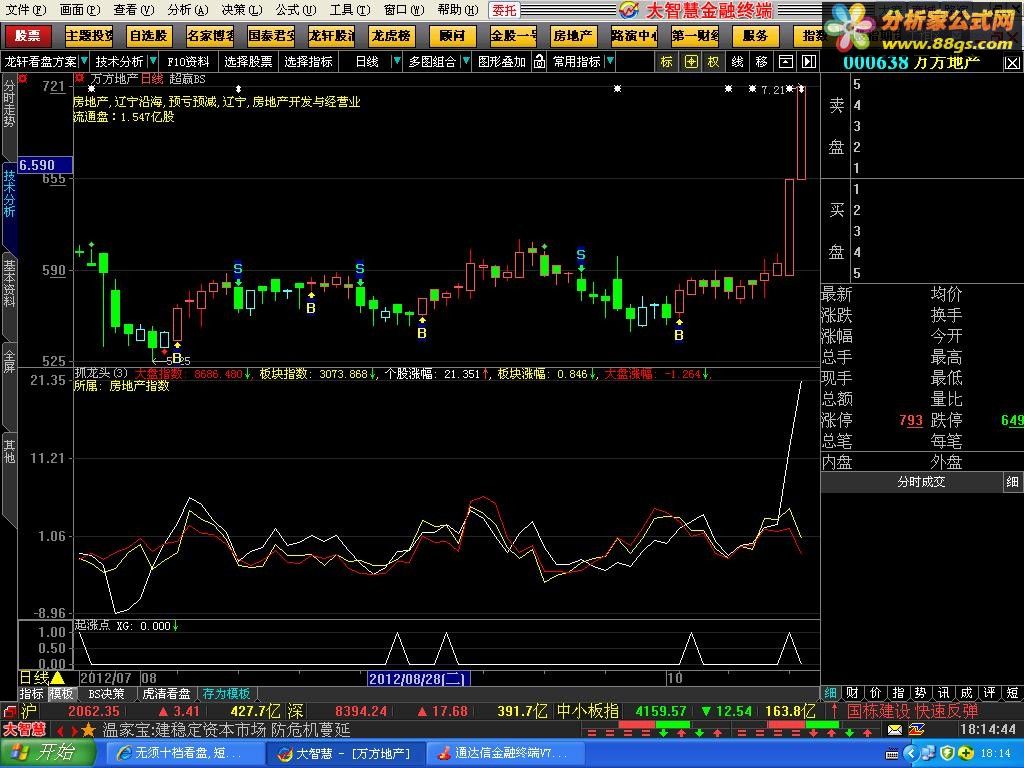The image size is (1024, 768).
Task: Select the 细 detail tab
Action: [831, 693]
